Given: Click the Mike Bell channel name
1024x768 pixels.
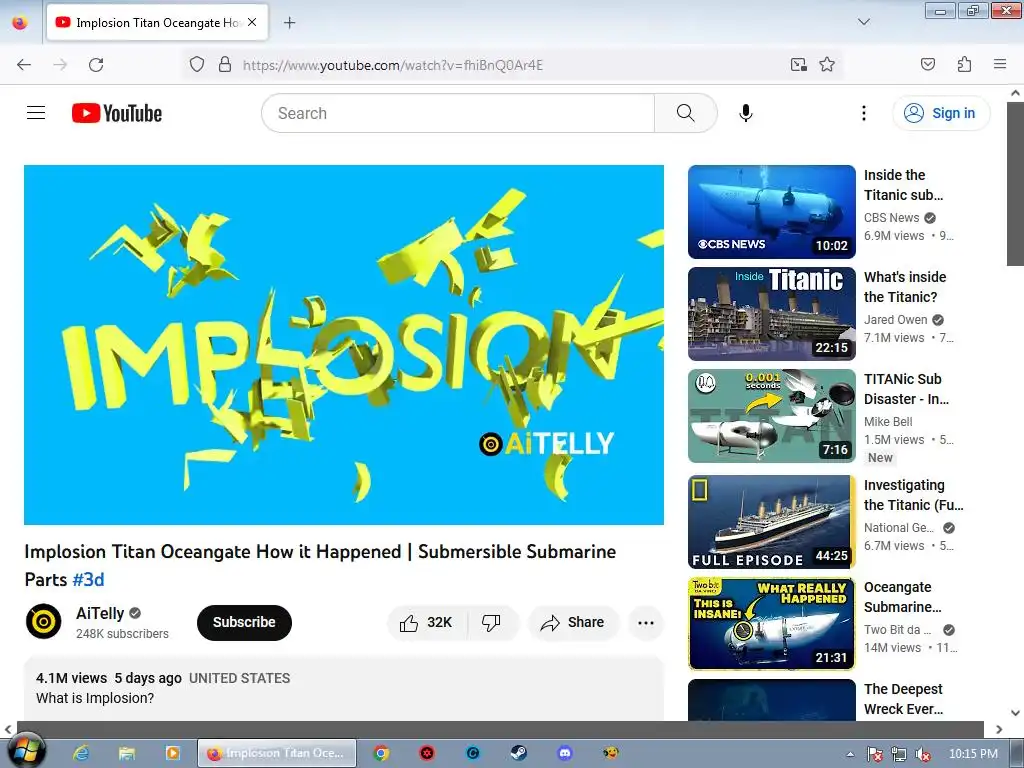Looking at the screenshot, I should (888, 422).
